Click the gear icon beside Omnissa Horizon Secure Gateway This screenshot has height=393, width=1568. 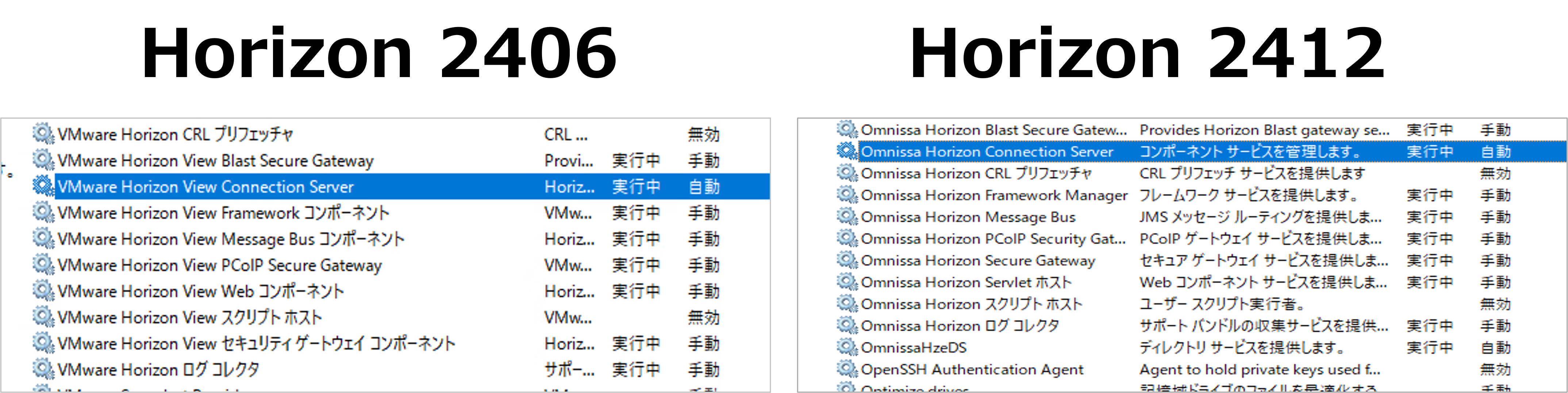tap(847, 260)
